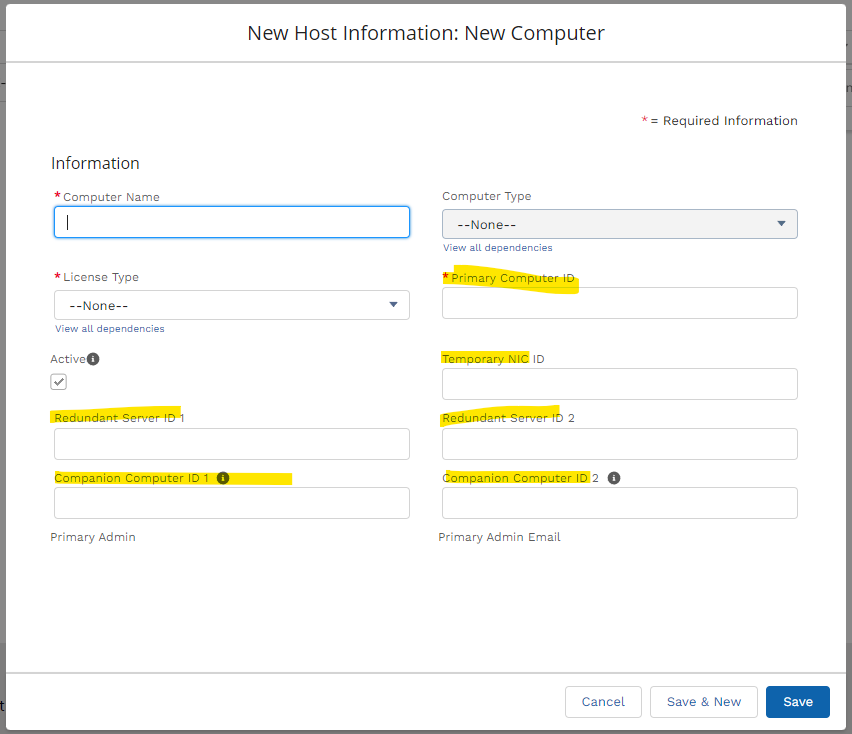The width and height of the screenshot is (852, 734).
Task: Open the Computer Type dropdown
Action: (619, 224)
